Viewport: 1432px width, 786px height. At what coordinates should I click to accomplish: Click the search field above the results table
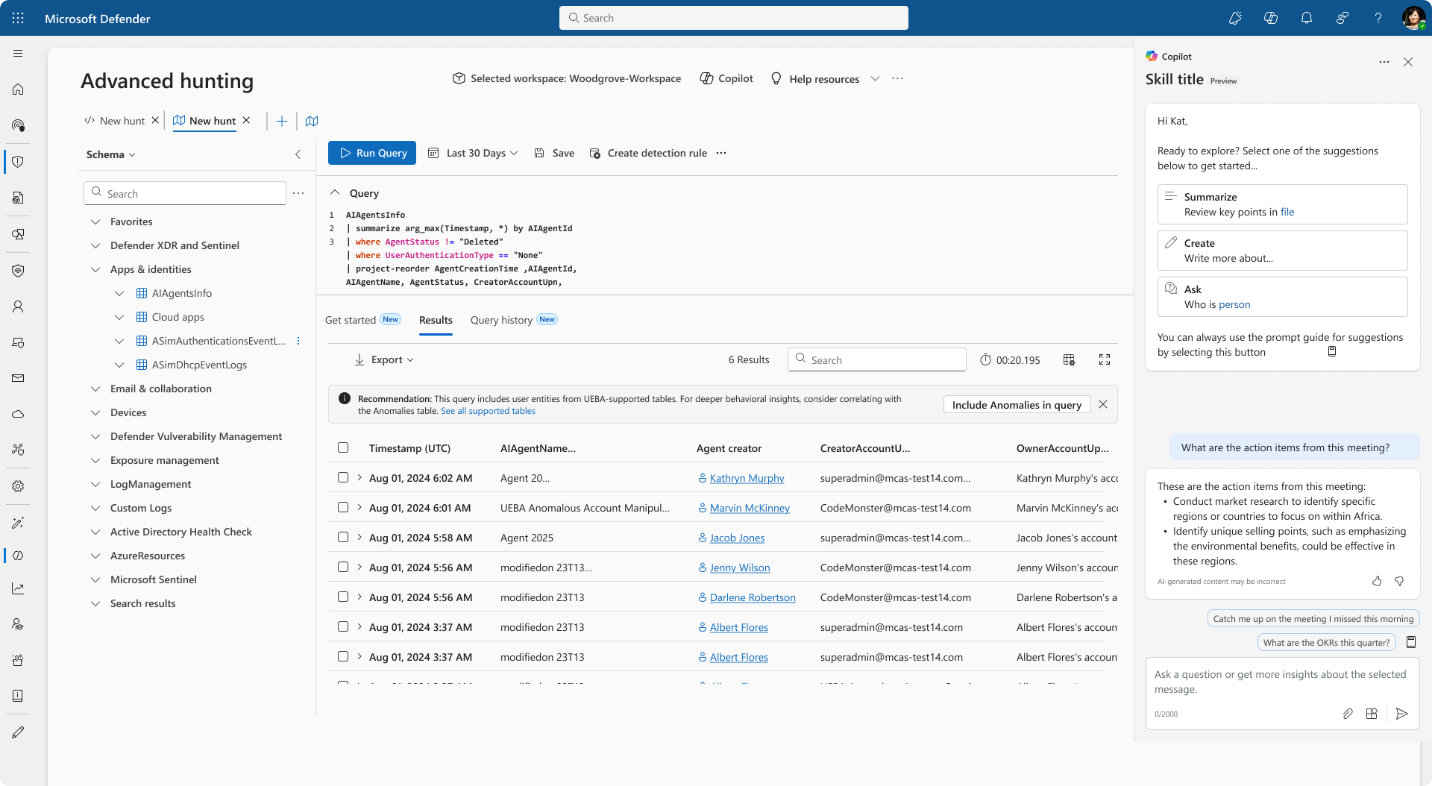pyautogui.click(x=876, y=359)
